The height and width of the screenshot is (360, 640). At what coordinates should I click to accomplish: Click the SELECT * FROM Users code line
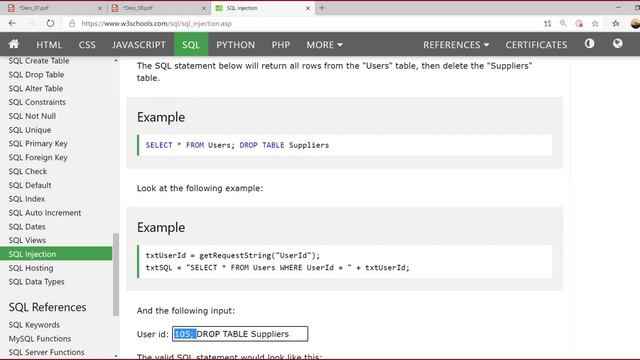(237, 145)
